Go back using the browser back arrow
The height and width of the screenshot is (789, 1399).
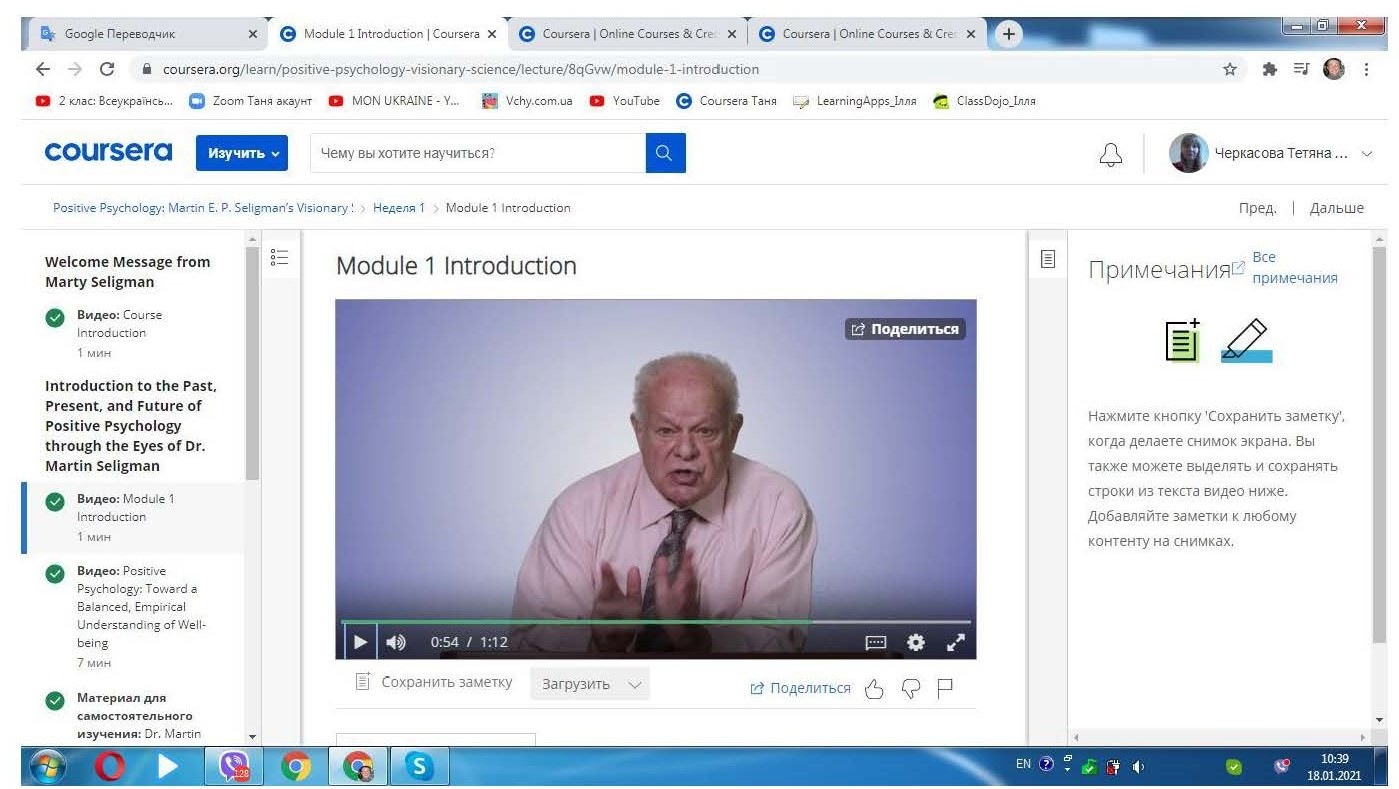(x=42, y=69)
